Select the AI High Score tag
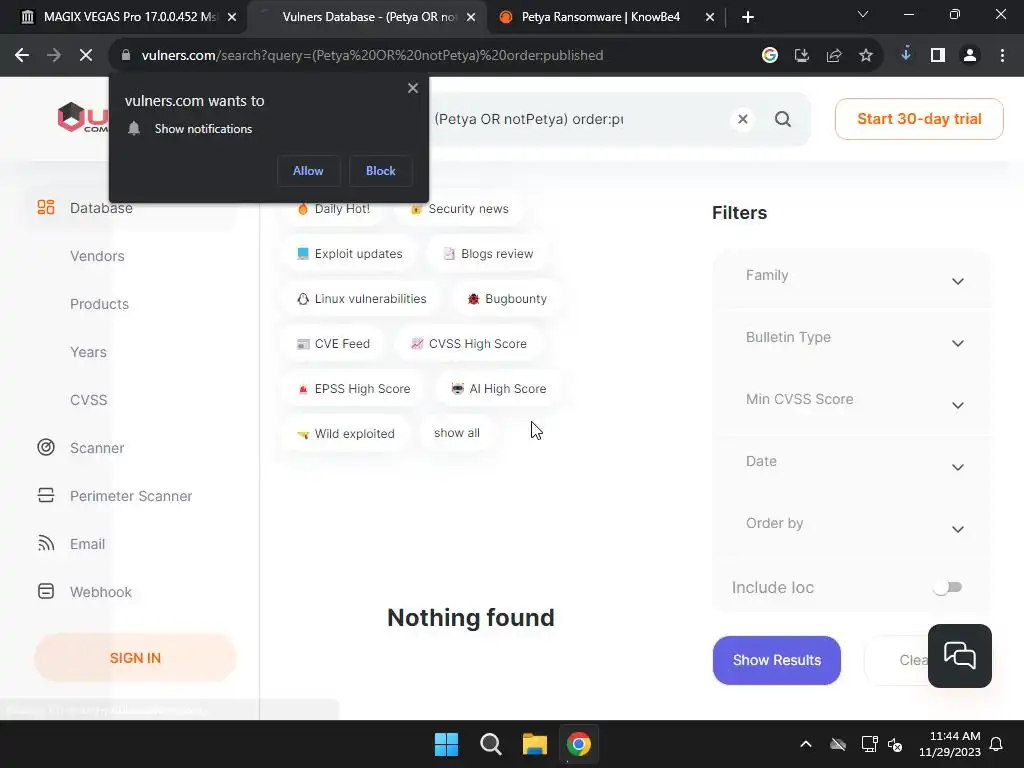Viewport: 1024px width, 768px height. point(499,389)
